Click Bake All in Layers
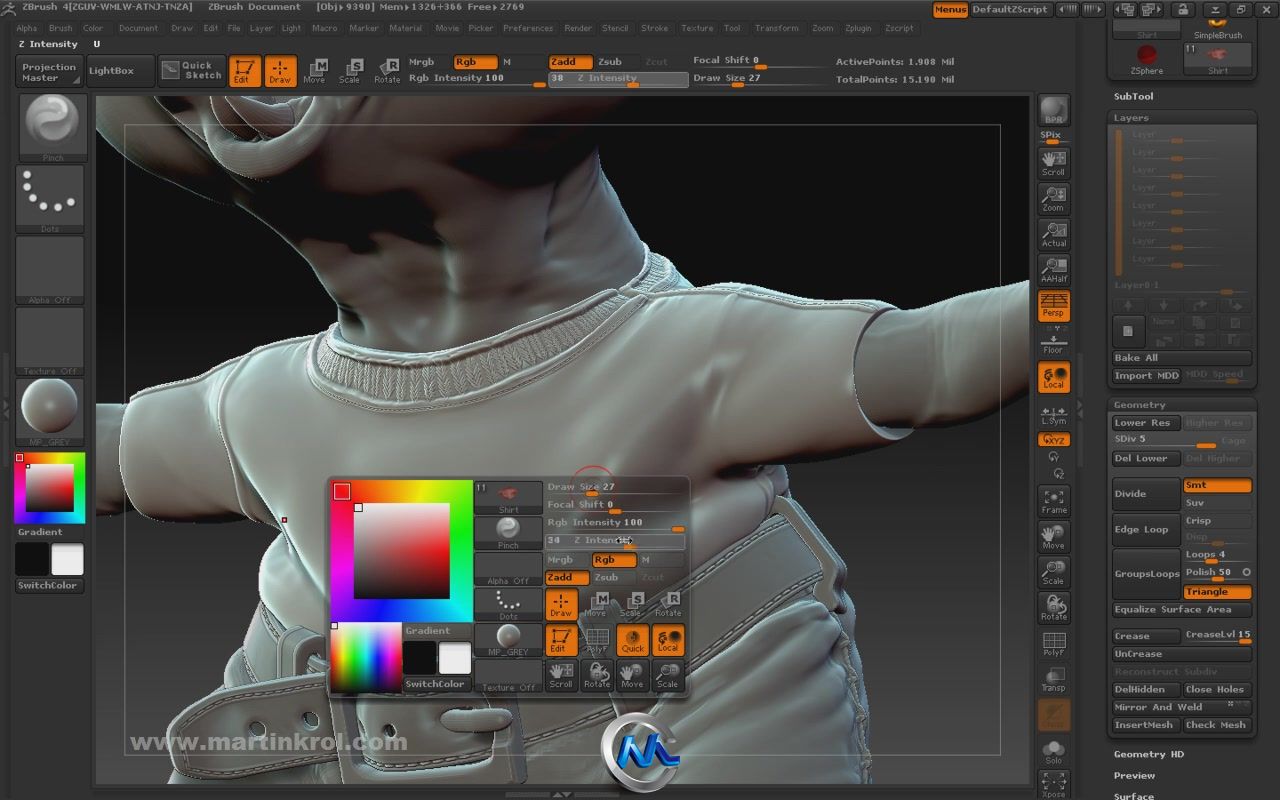Screen dimensions: 1280x800 pyautogui.click(x=1182, y=358)
